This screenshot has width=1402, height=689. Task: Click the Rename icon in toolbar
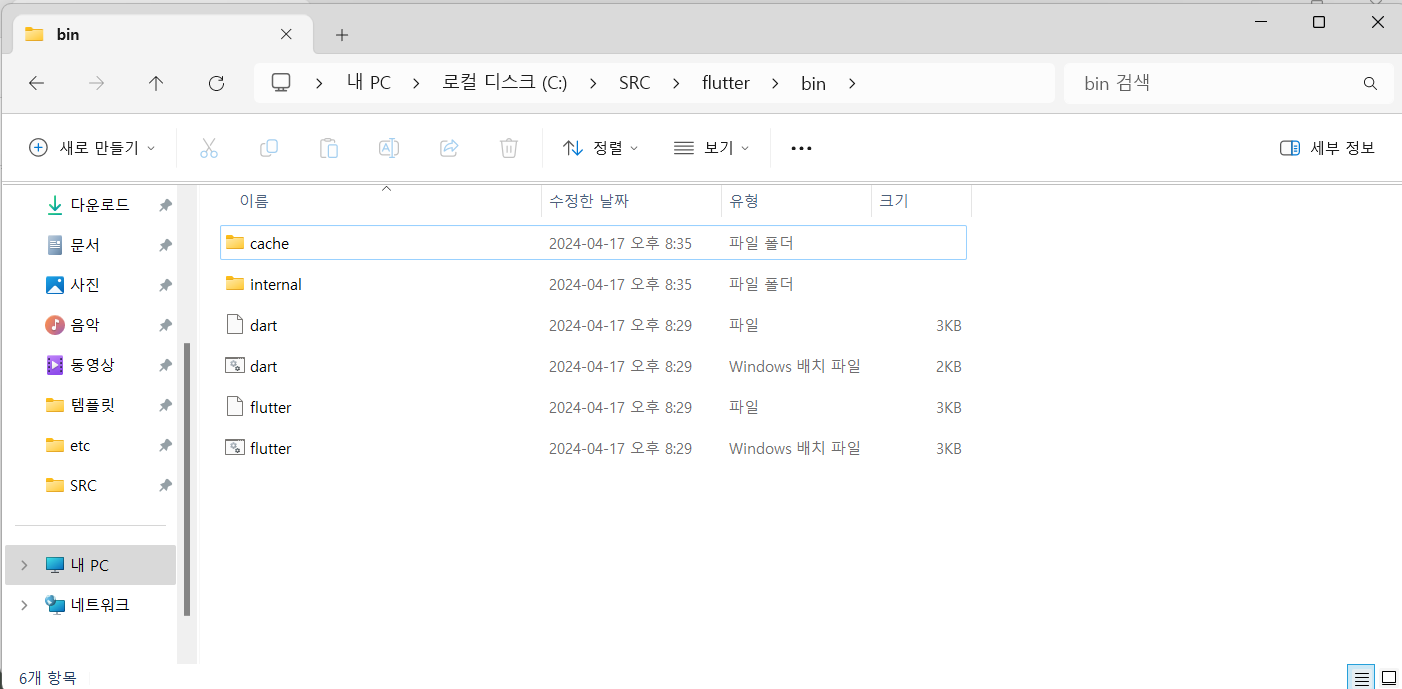point(388,148)
